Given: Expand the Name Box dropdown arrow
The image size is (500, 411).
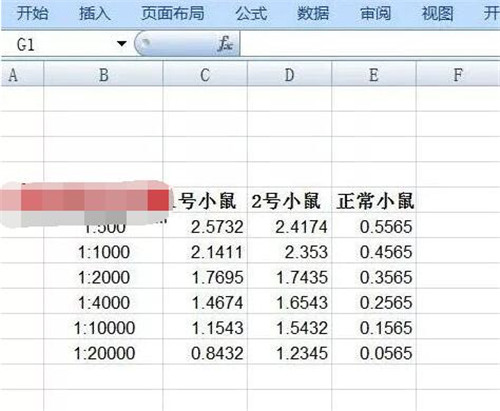Looking at the screenshot, I should (x=122, y=44).
